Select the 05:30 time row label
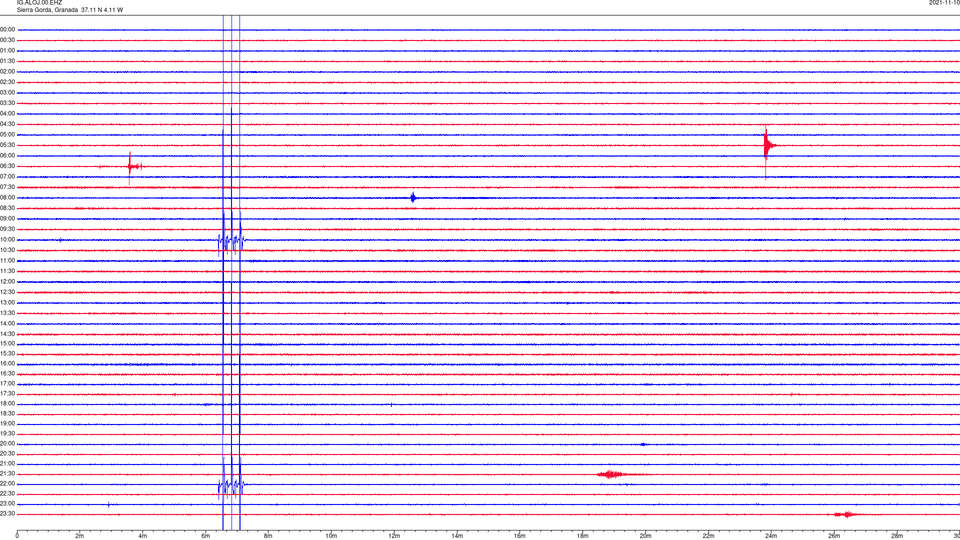Screen dimensions: 960x540 coord(7,145)
